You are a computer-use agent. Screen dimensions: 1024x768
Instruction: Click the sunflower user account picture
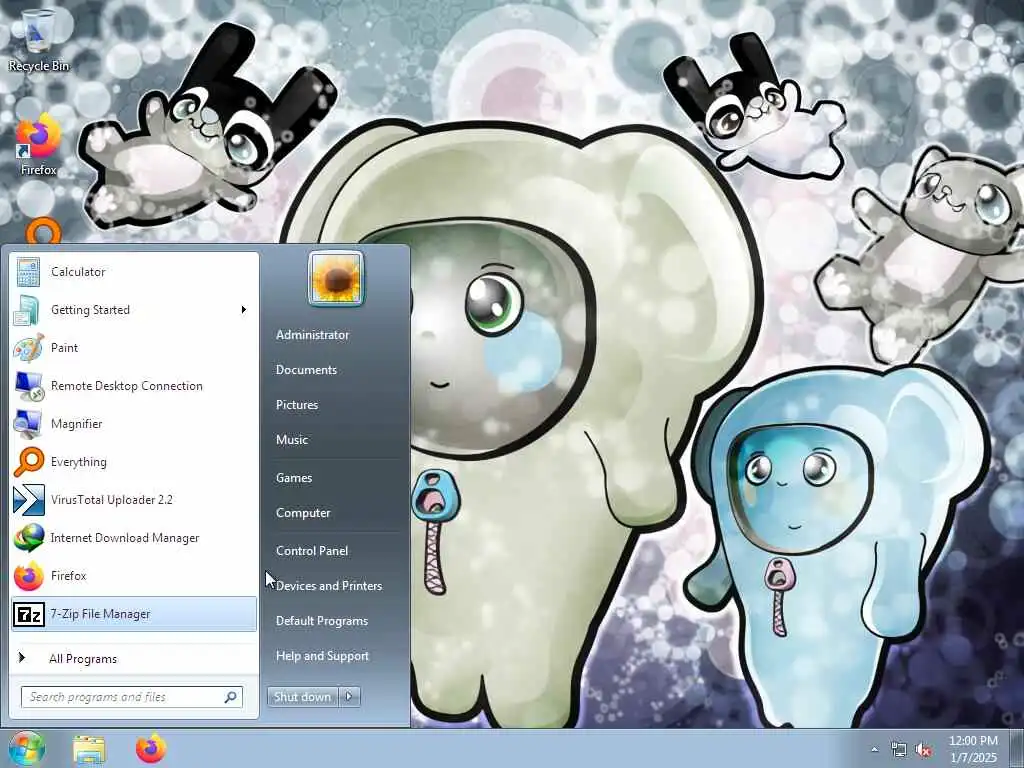coord(336,278)
